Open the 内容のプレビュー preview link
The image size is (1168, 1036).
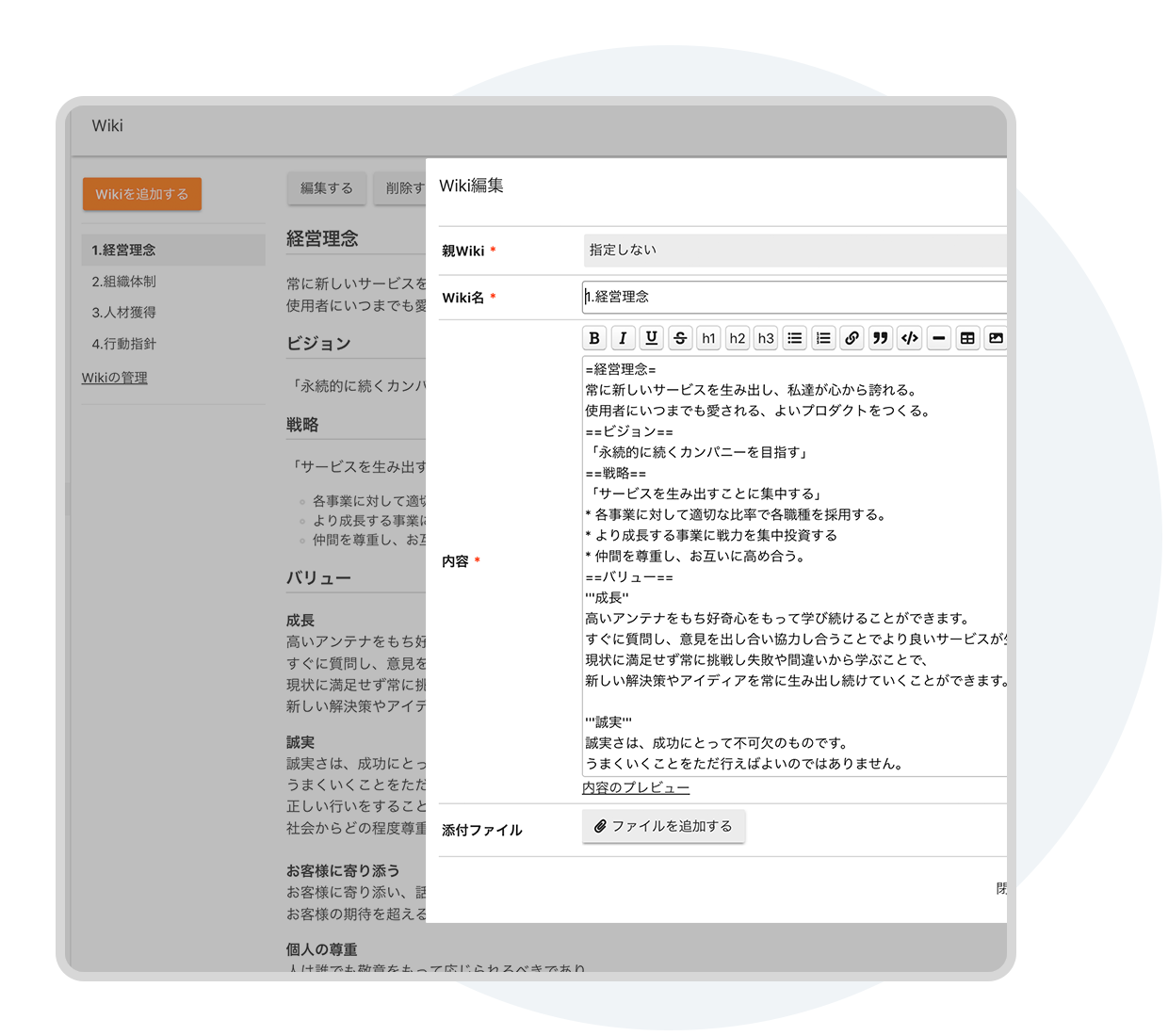636,788
